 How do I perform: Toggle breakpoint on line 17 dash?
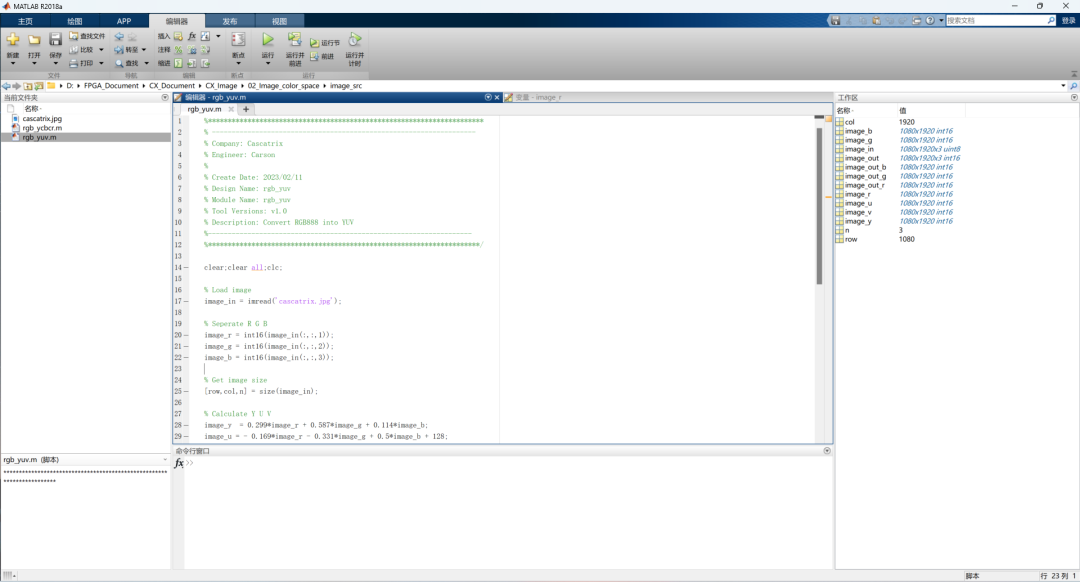(186, 301)
